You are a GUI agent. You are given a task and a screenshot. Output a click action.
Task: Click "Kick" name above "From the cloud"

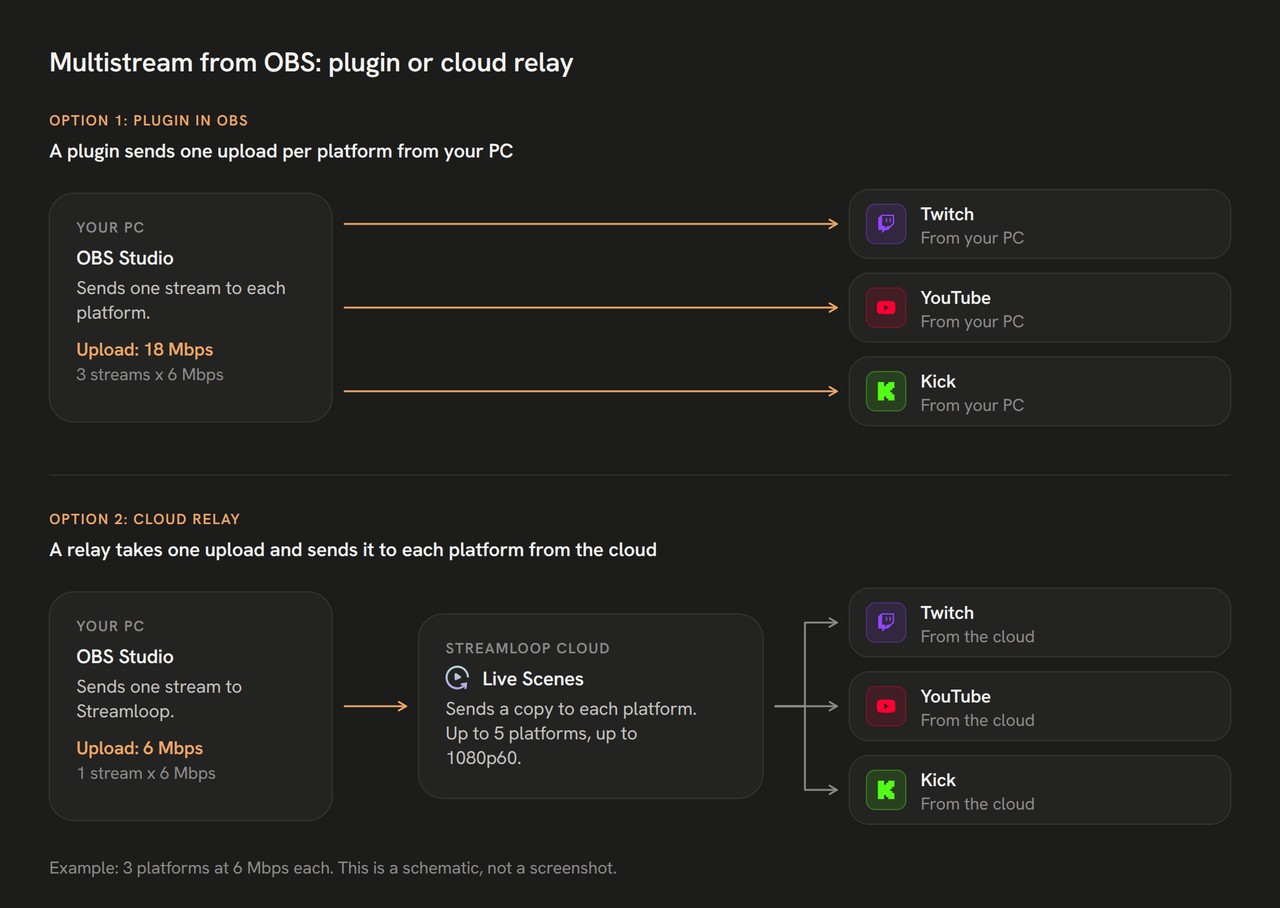(938, 780)
